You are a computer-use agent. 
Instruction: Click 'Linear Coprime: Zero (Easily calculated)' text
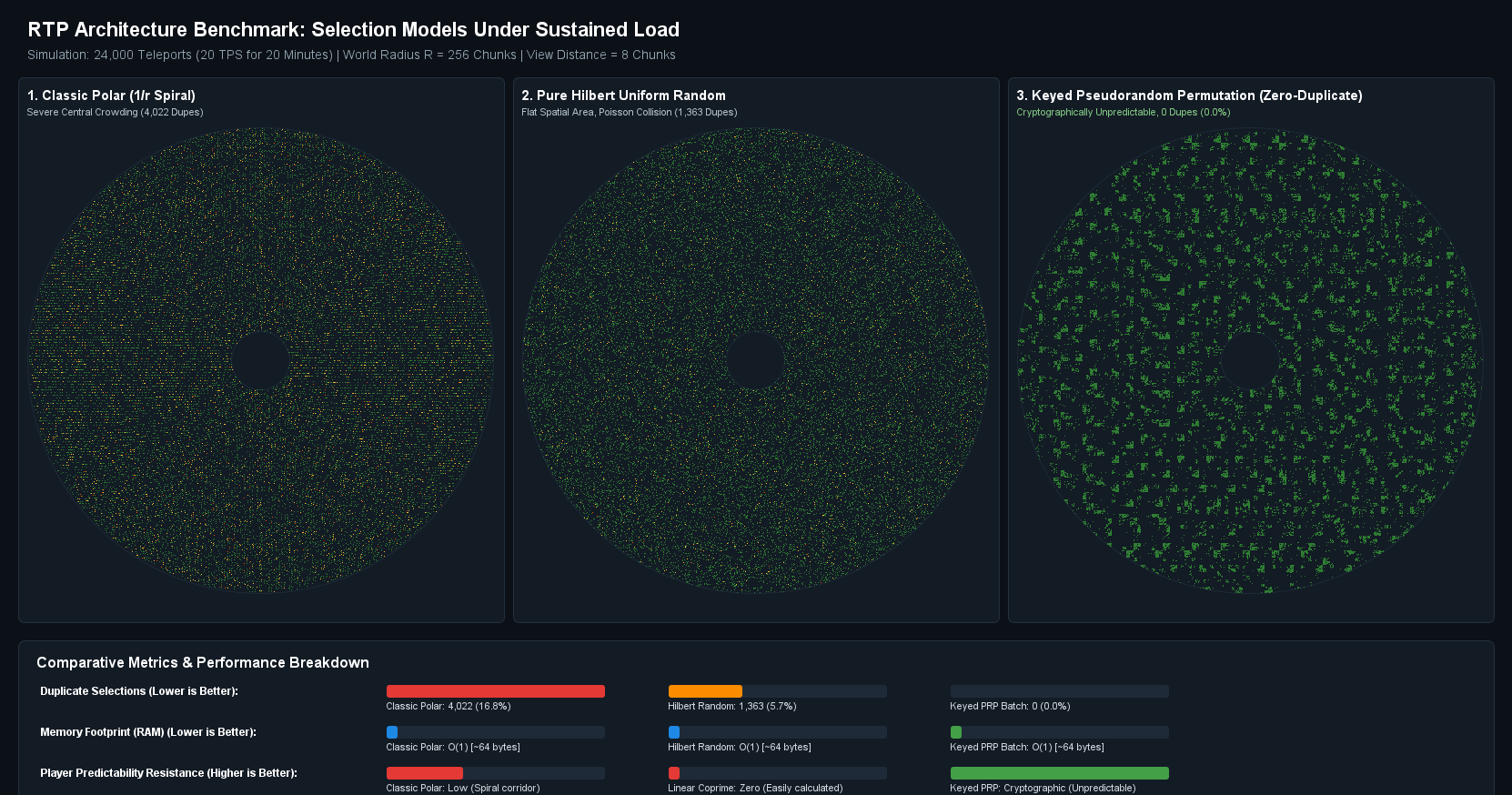755,788
